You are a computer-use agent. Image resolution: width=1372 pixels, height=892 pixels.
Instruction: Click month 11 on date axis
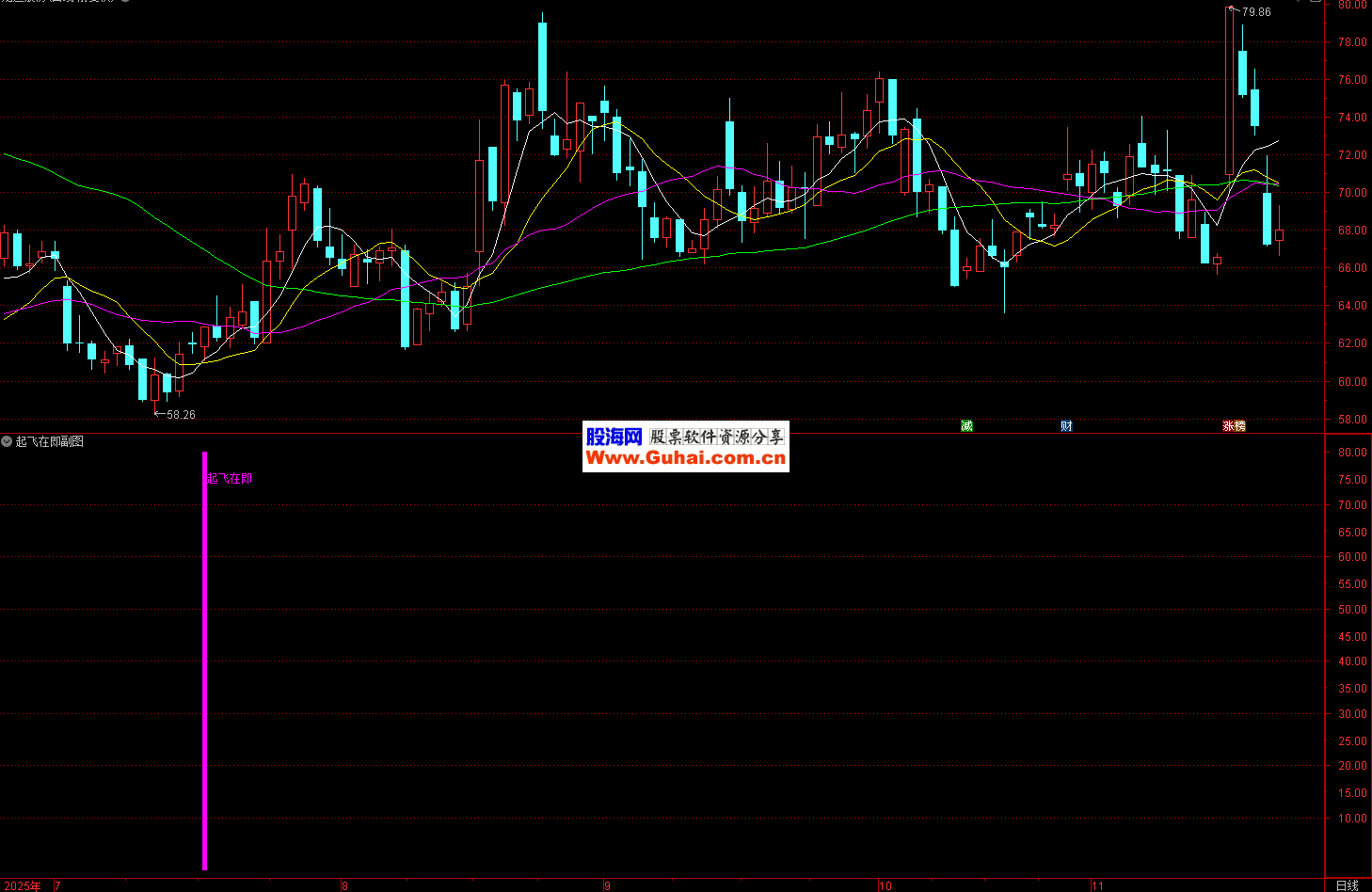pos(1097,886)
